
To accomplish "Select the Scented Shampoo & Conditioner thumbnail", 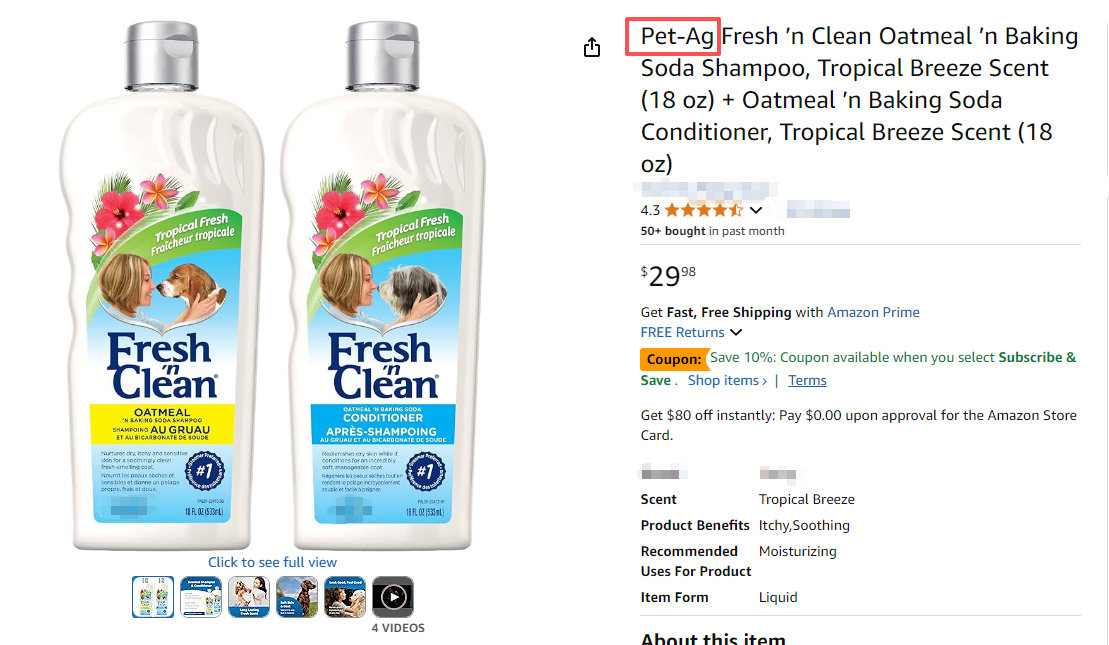I will tap(201, 597).
